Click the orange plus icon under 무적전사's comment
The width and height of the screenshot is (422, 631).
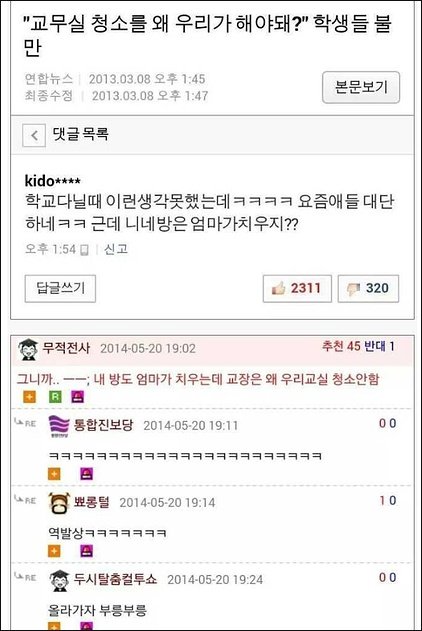point(29,397)
